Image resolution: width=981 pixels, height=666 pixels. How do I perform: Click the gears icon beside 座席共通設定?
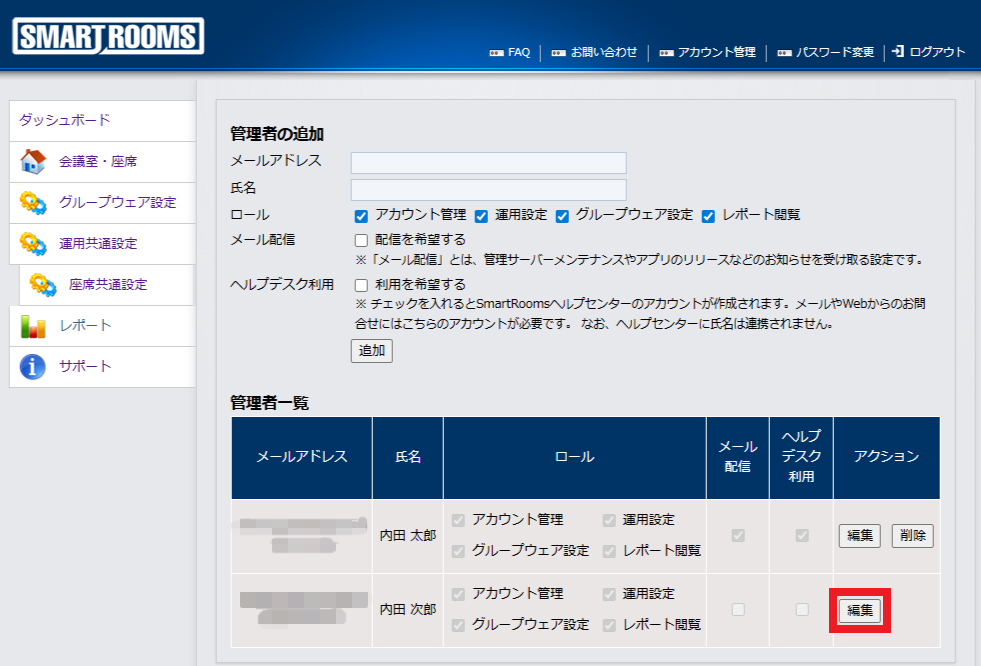point(43,285)
